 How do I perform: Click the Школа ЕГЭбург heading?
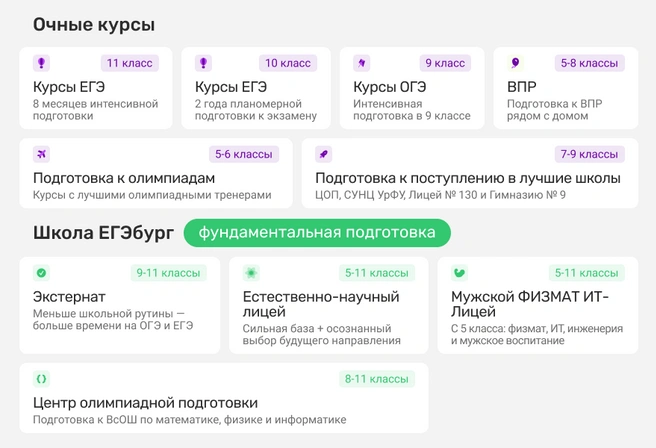pyautogui.click(x=103, y=233)
